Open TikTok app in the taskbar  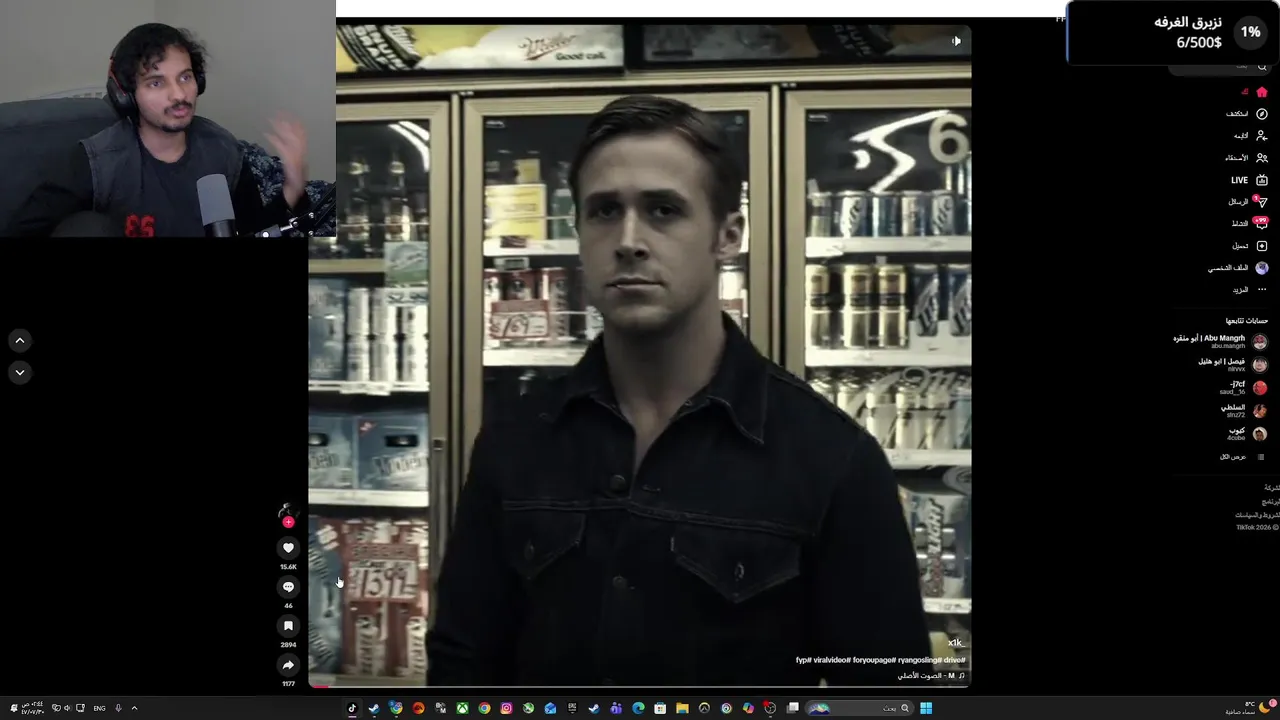coord(352,708)
